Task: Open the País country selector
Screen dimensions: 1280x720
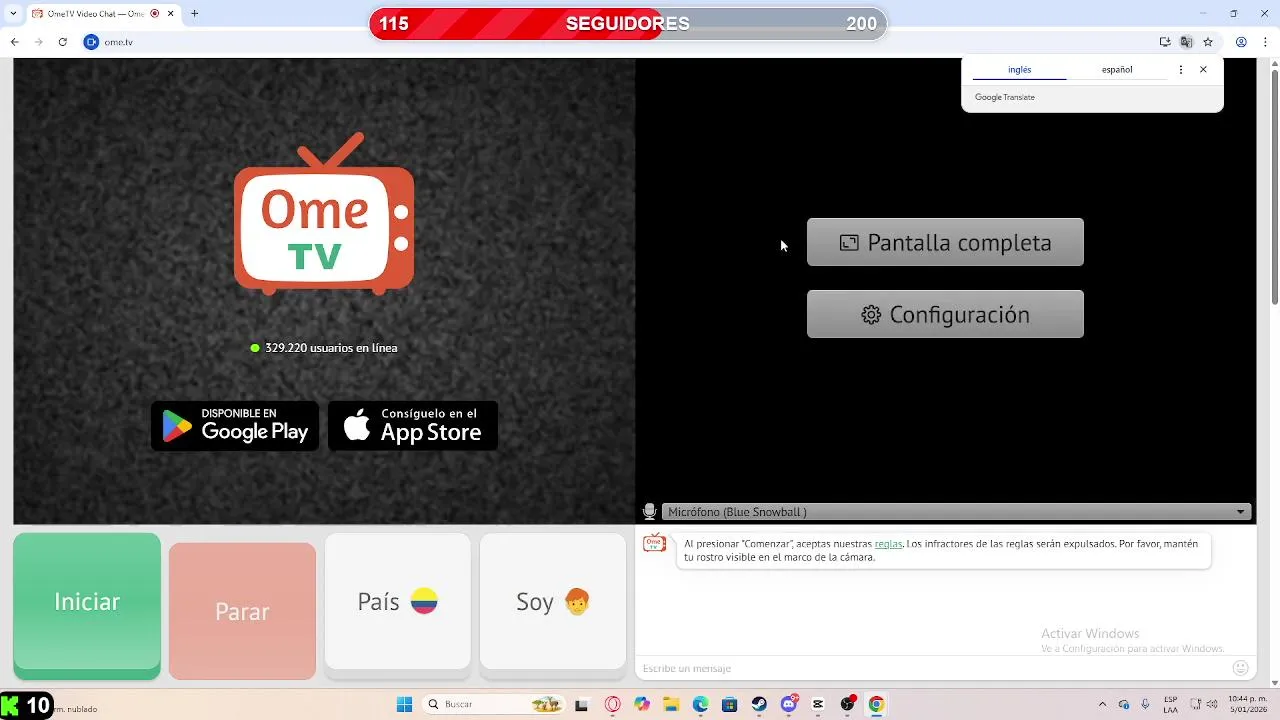Action: pyautogui.click(x=397, y=601)
